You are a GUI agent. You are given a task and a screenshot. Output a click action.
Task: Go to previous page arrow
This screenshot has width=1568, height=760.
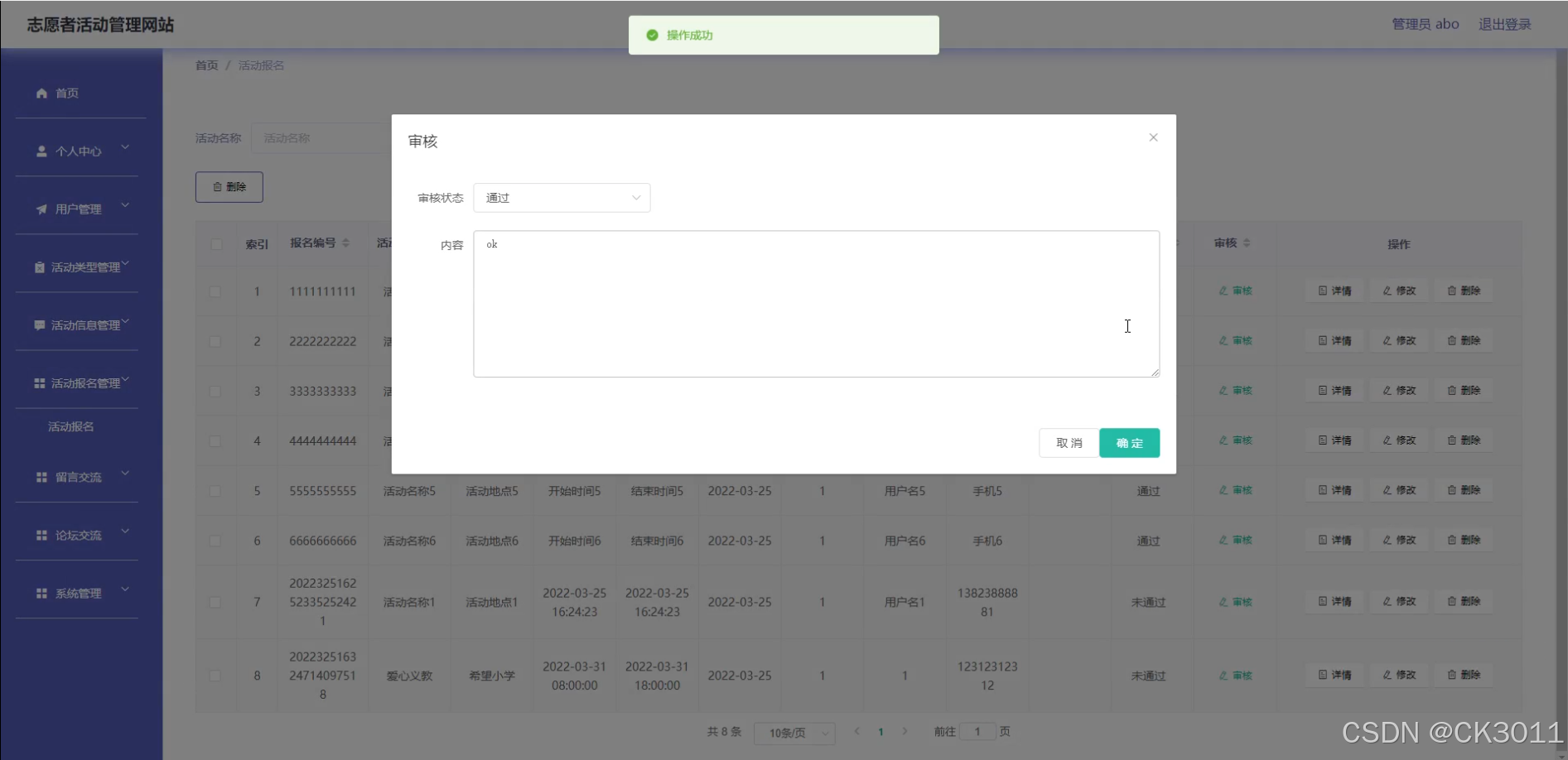(x=857, y=732)
